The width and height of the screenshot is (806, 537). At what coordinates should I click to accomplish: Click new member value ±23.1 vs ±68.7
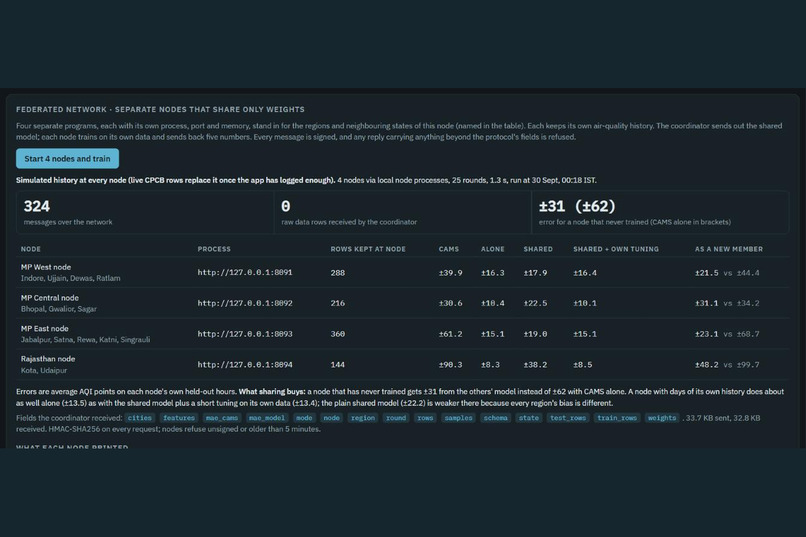[x=727, y=334]
